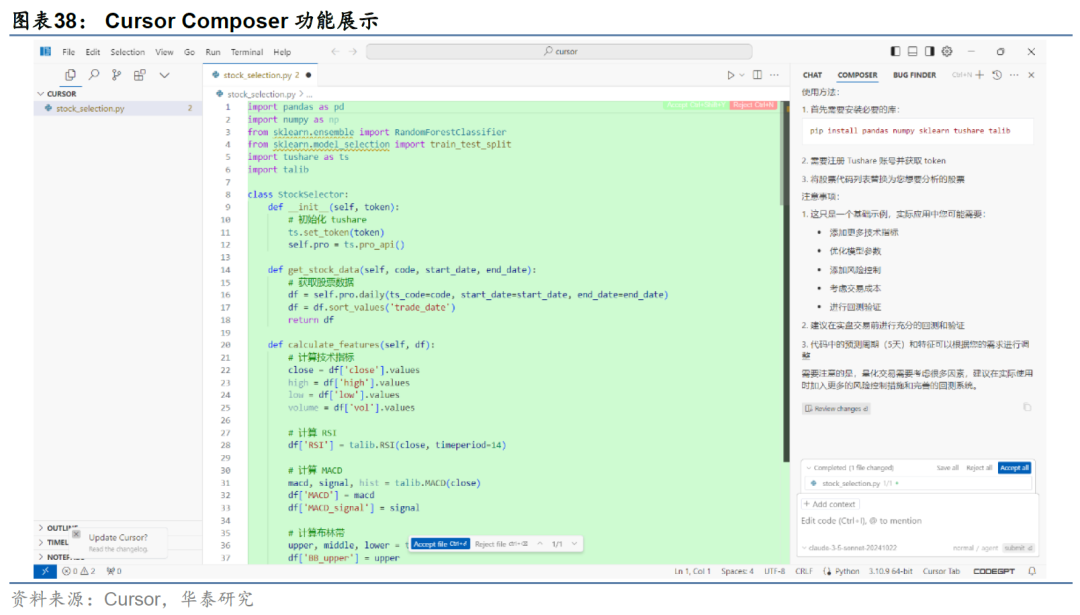Open the Terminal menu
This screenshot has height=615, width=1080.
click(x=247, y=52)
